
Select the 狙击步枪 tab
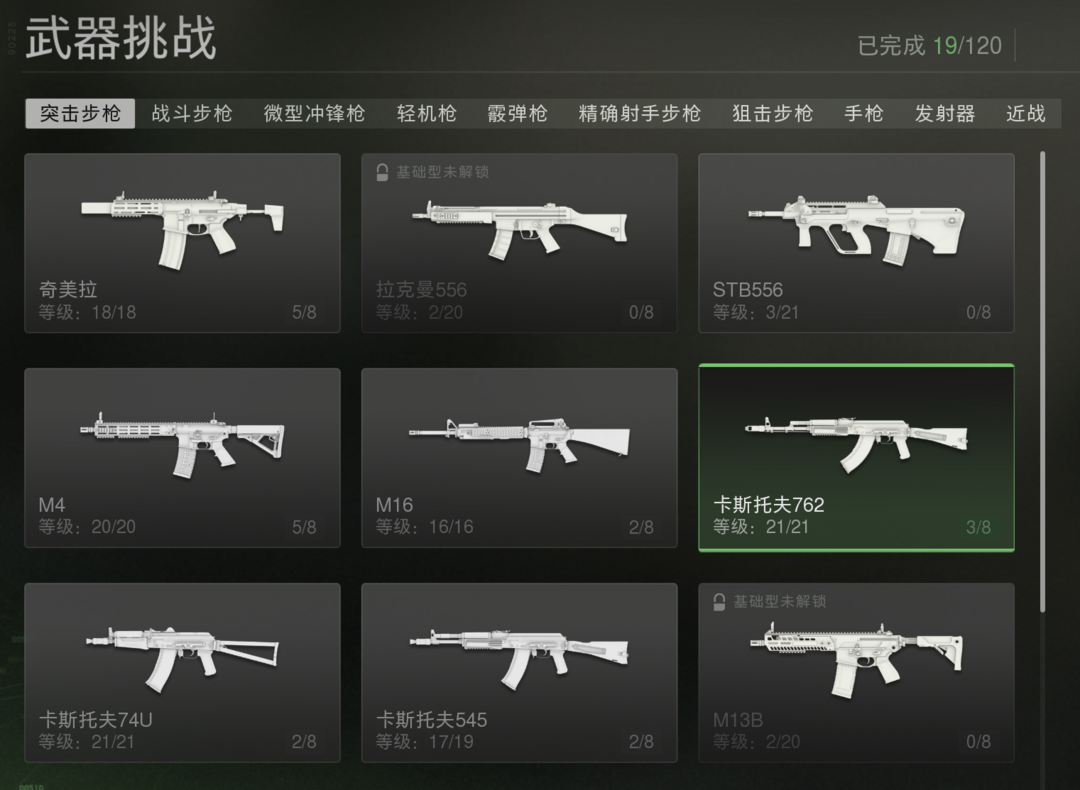pos(773,114)
